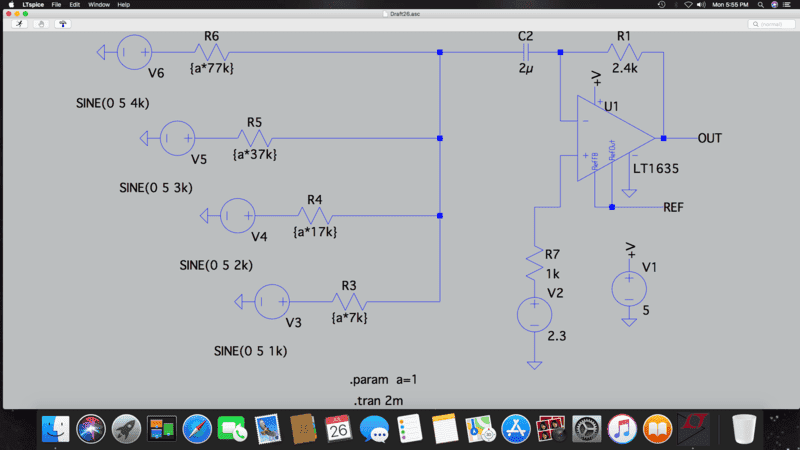Click the third LTspice toolbar icon
This screenshot has height=450, width=800.
coord(65,23)
